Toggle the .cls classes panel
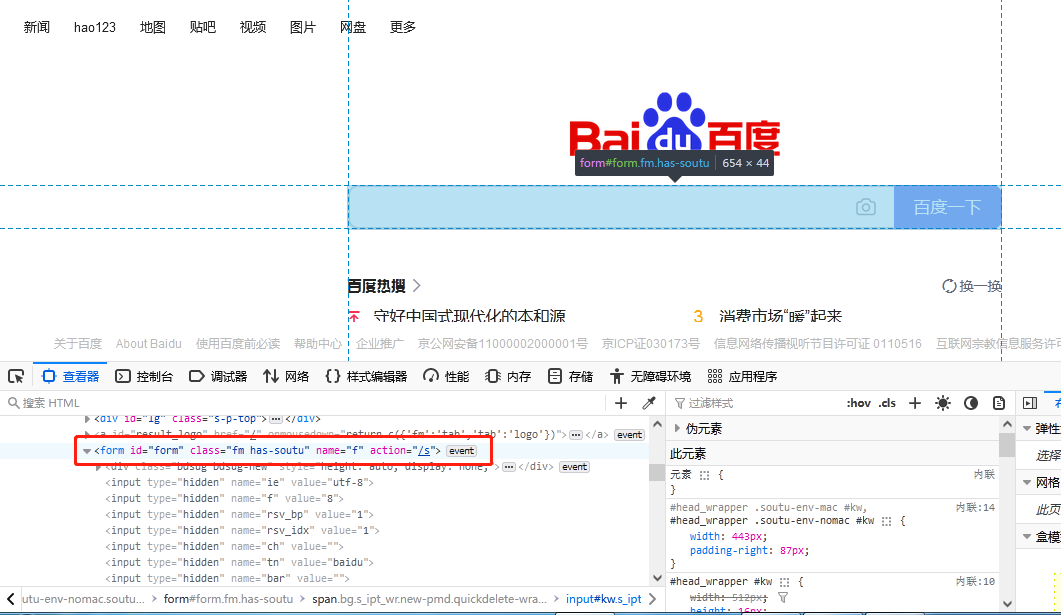This screenshot has width=1061, height=615. click(887, 403)
